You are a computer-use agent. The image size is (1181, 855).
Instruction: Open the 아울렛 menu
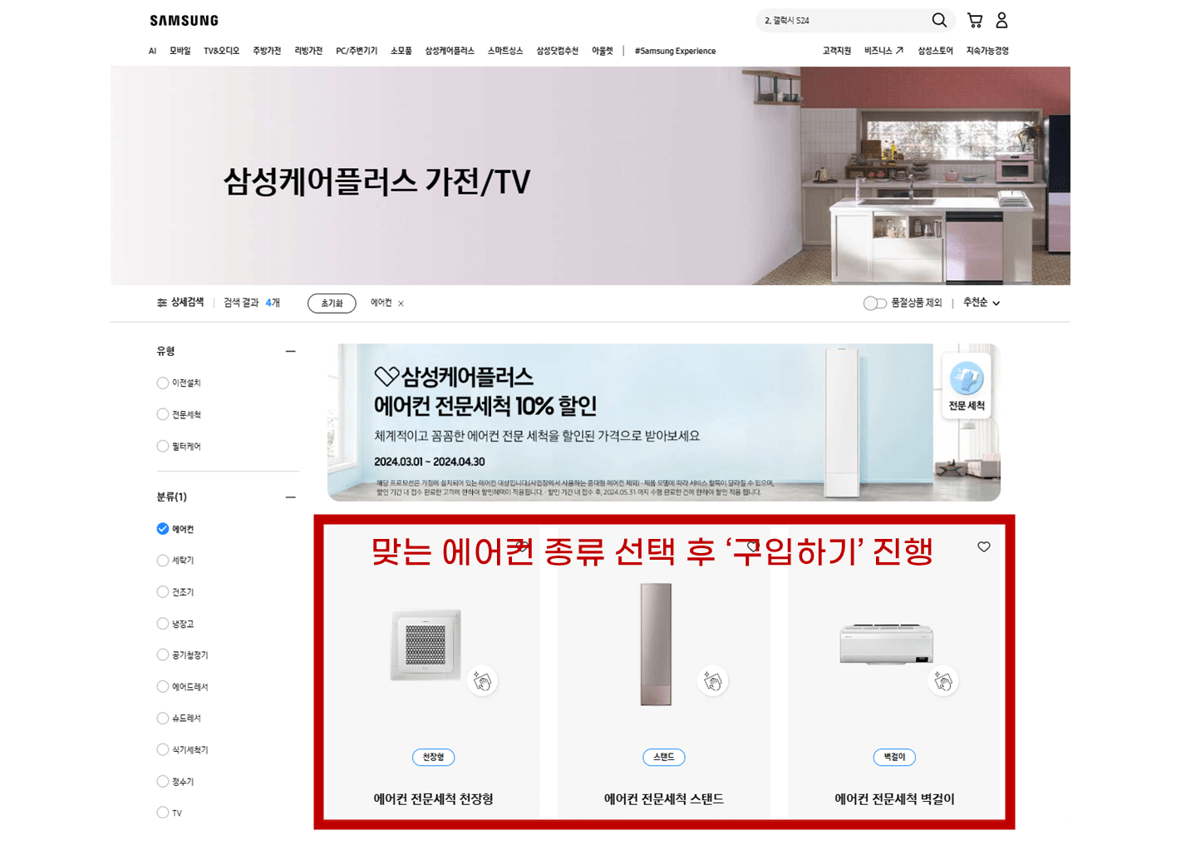tap(602, 51)
